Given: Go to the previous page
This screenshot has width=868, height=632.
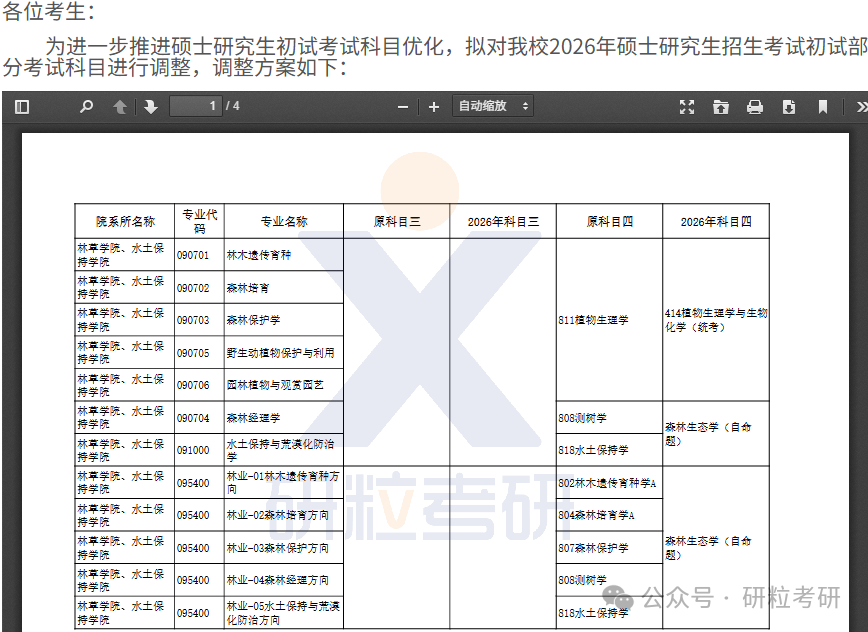Looking at the screenshot, I should pos(120,106).
